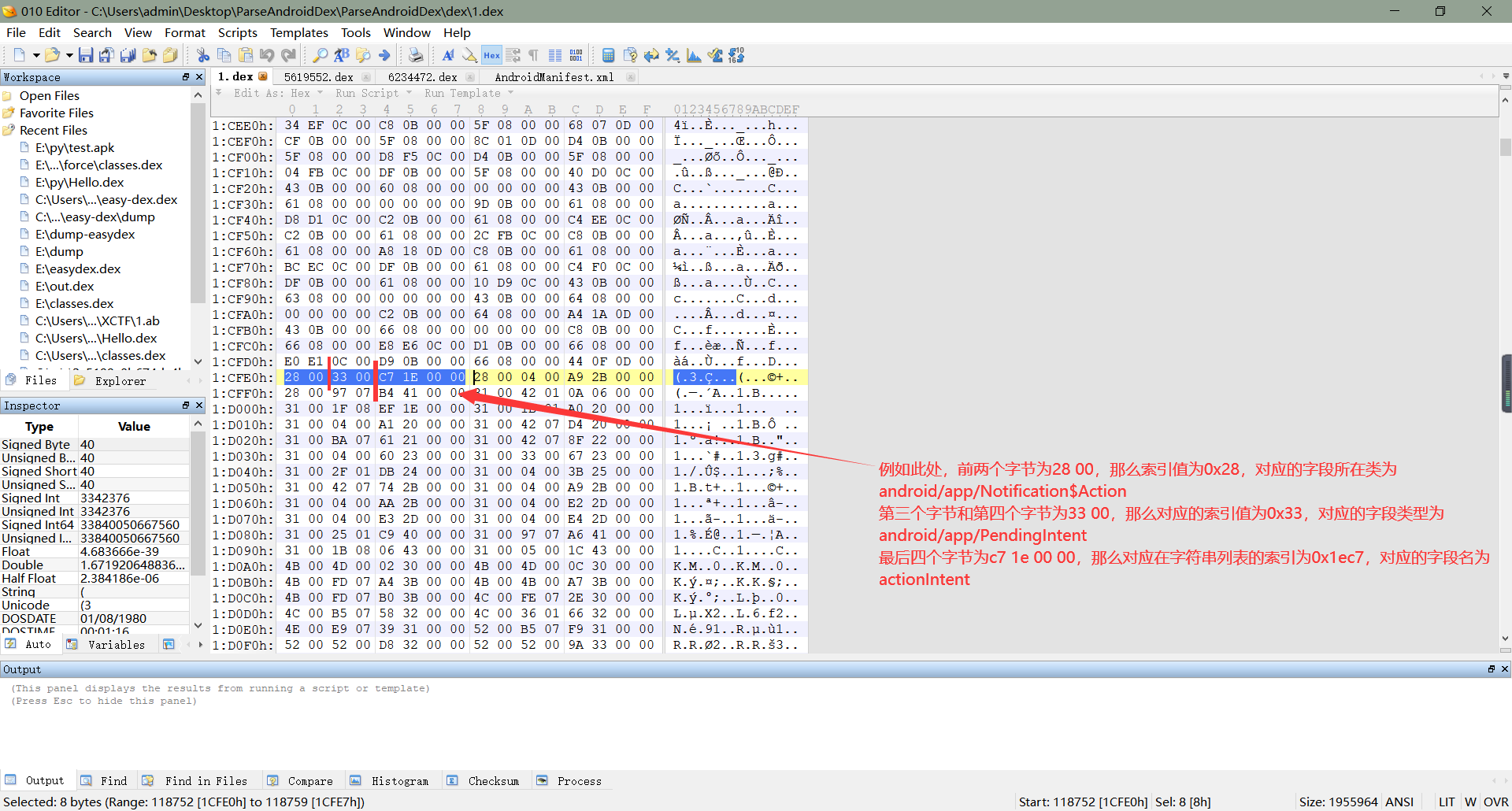Open the File menu
1512x811 pixels.
pyautogui.click(x=16, y=32)
